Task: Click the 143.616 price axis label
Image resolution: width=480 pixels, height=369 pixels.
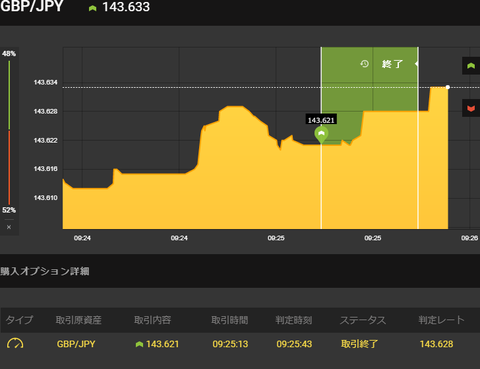Action: 46,169
